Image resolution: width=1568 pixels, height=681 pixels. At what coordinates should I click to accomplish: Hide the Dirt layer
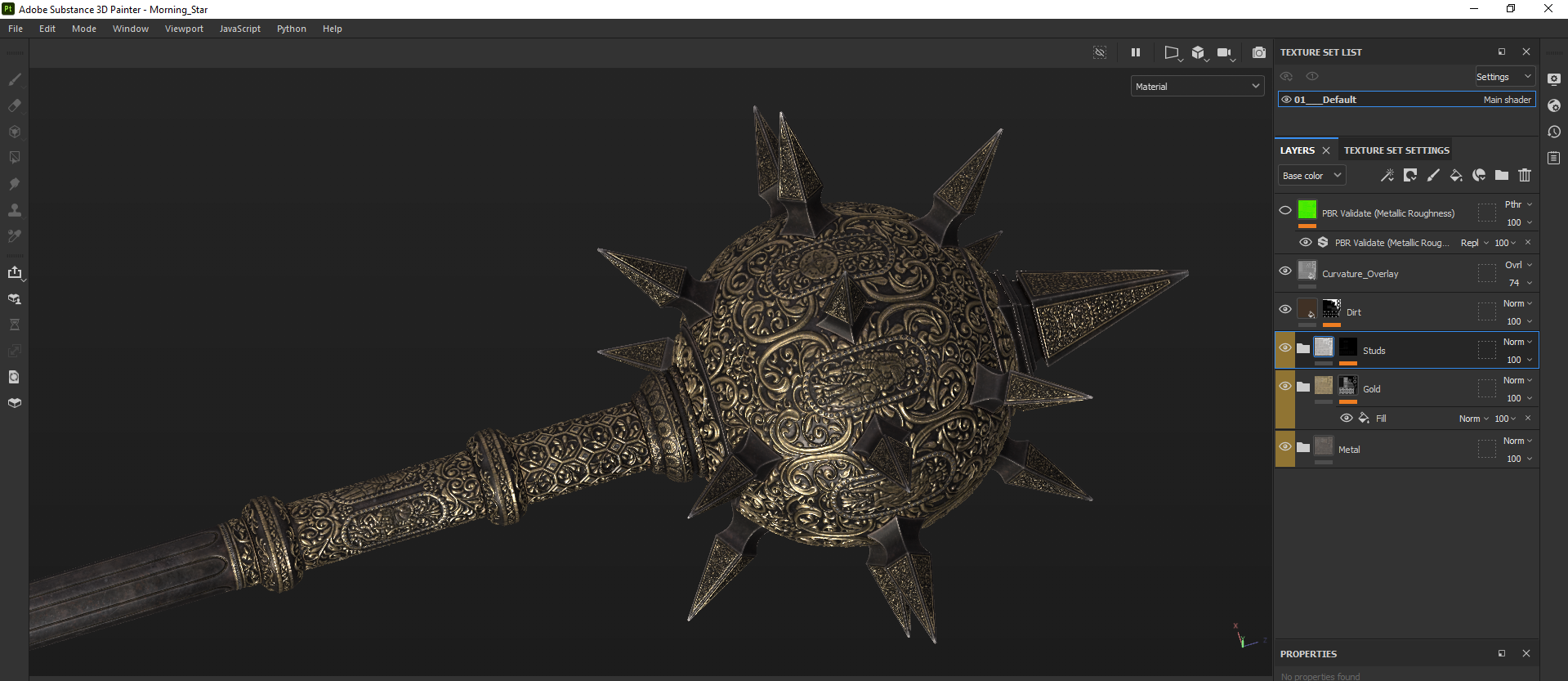[1285, 309]
